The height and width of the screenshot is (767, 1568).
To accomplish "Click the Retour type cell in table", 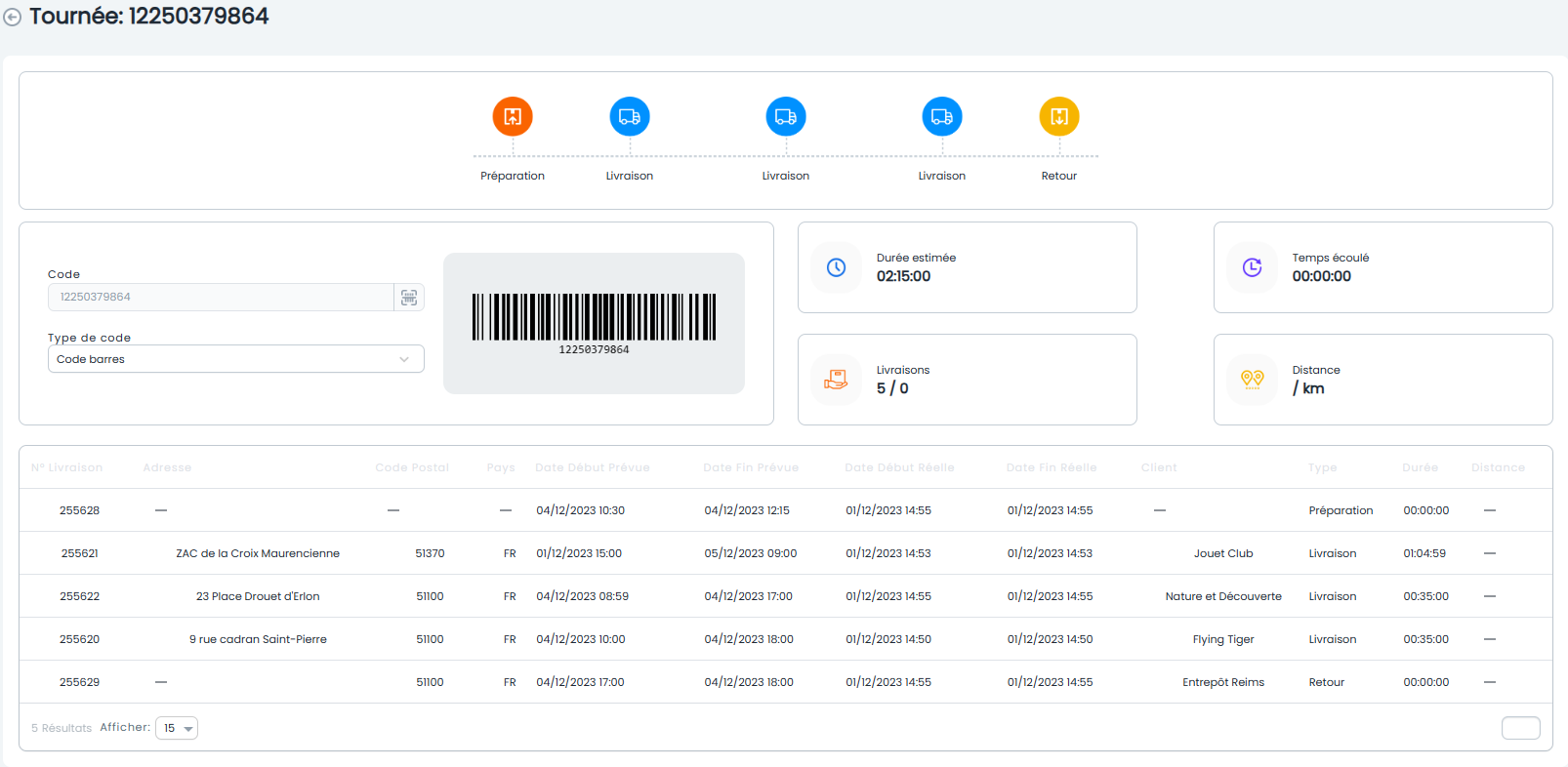I will 1326,682.
